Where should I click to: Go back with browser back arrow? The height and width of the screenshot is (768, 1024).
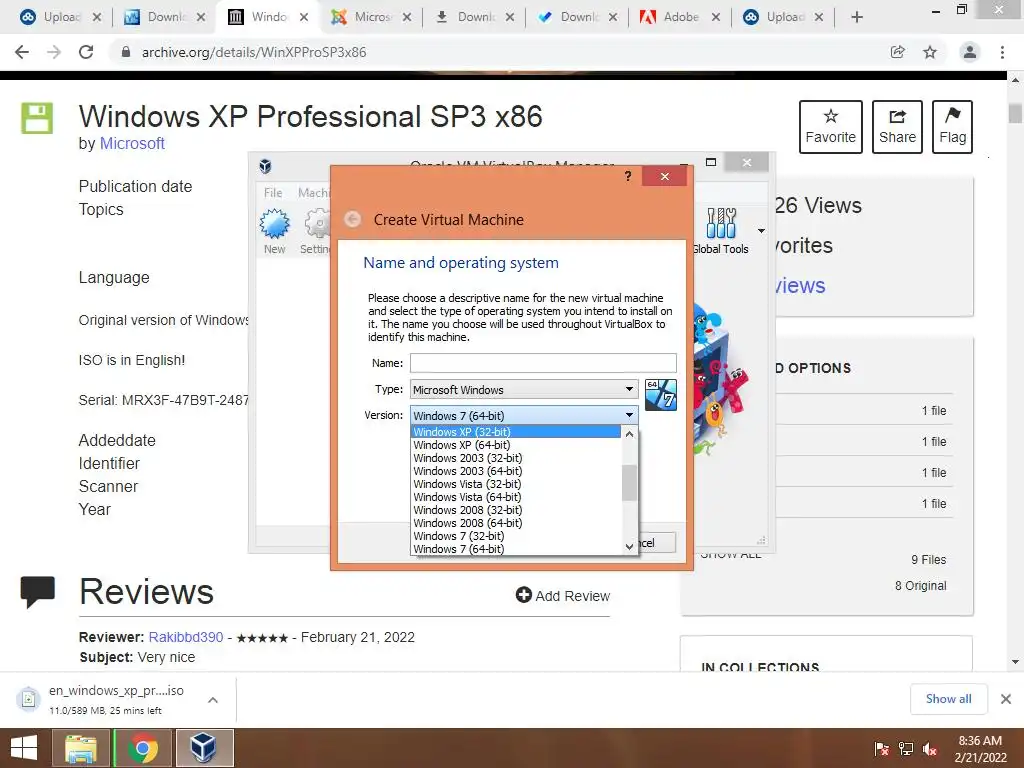22,52
